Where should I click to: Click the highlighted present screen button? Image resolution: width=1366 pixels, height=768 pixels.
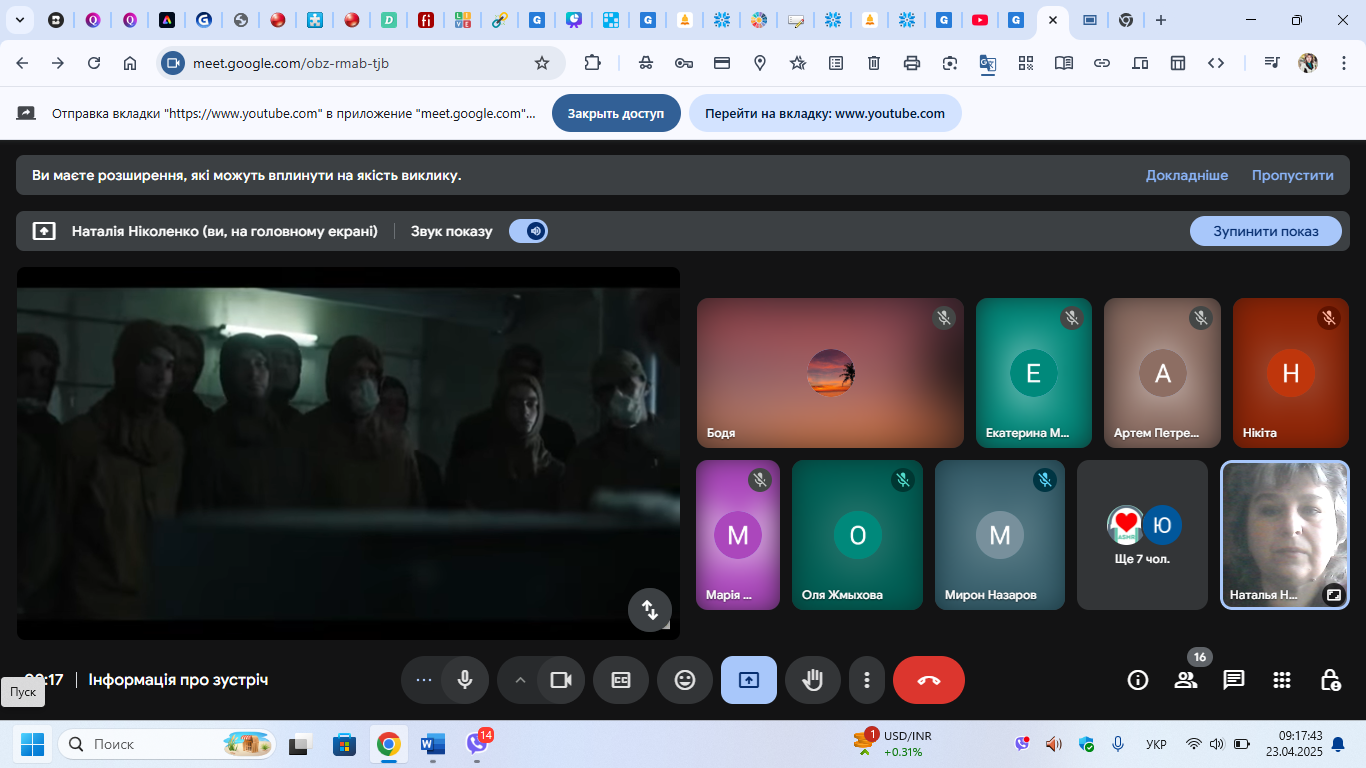(749, 680)
